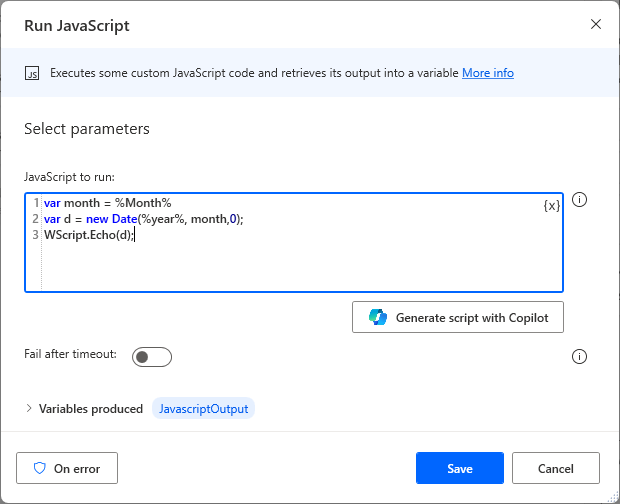Close the Run JavaScript dialog
This screenshot has height=504, width=620.
(596, 24)
